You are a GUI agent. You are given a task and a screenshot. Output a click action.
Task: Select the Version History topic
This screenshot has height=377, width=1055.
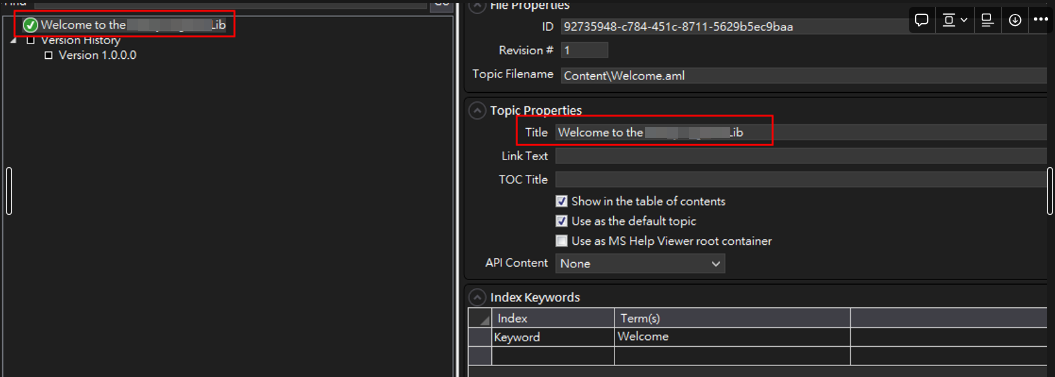pyautogui.click(x=81, y=40)
